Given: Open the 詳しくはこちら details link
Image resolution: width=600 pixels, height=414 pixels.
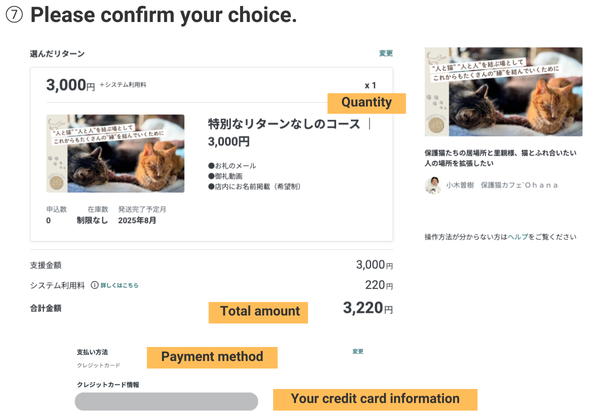Looking at the screenshot, I should [120, 285].
